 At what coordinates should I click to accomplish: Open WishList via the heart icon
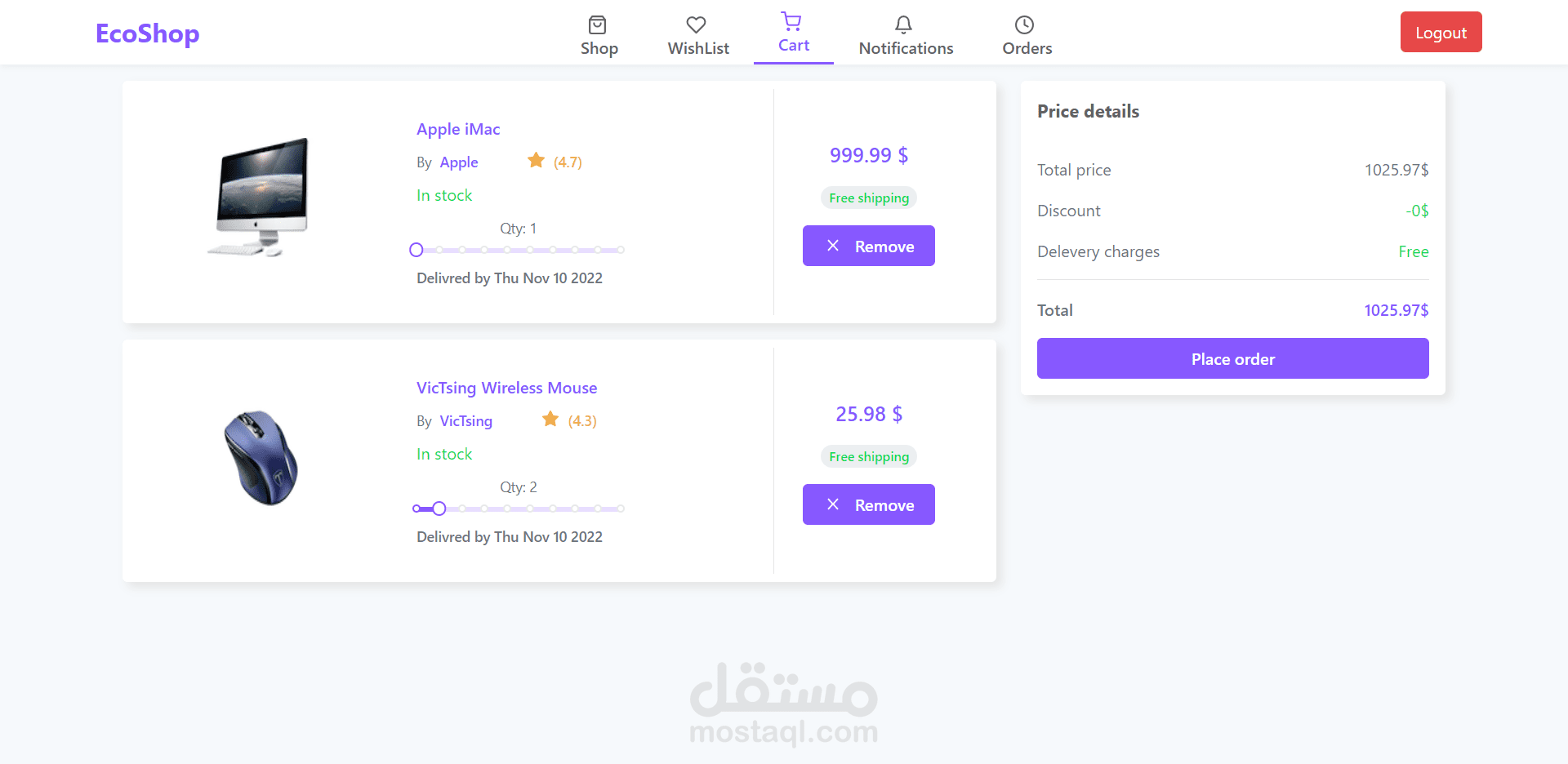696,24
